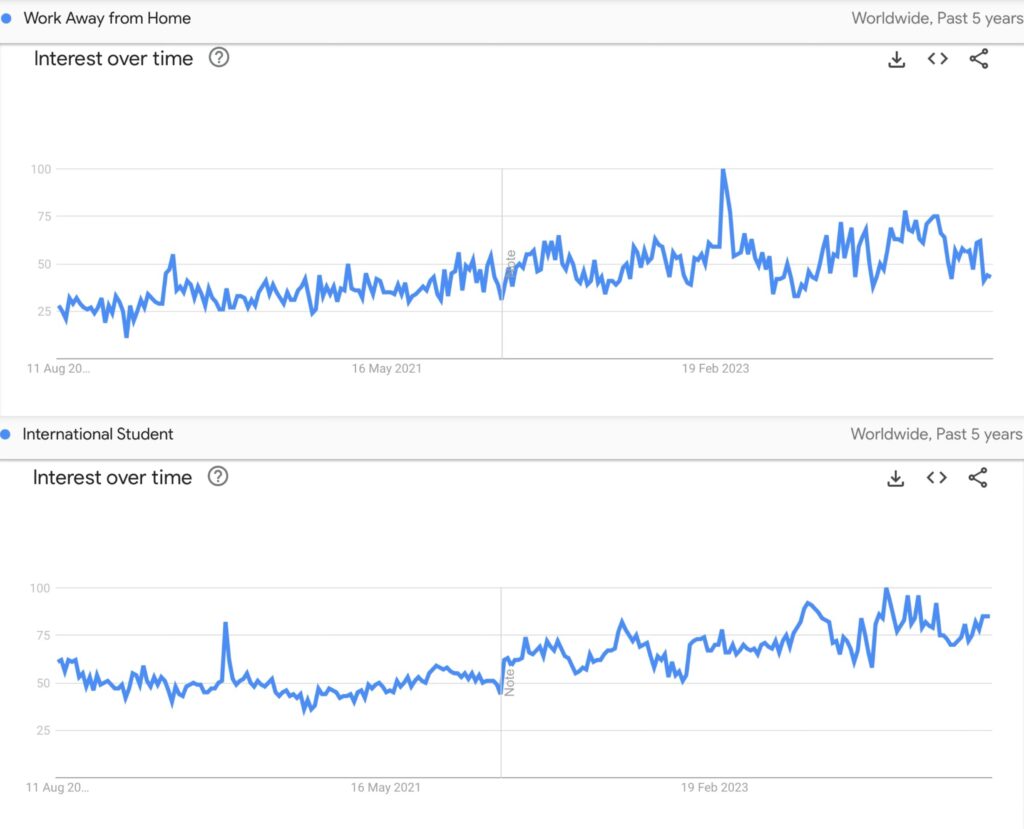Click the 19 Feb 2023 label in bottom chart
1024x829 pixels.
click(715, 788)
